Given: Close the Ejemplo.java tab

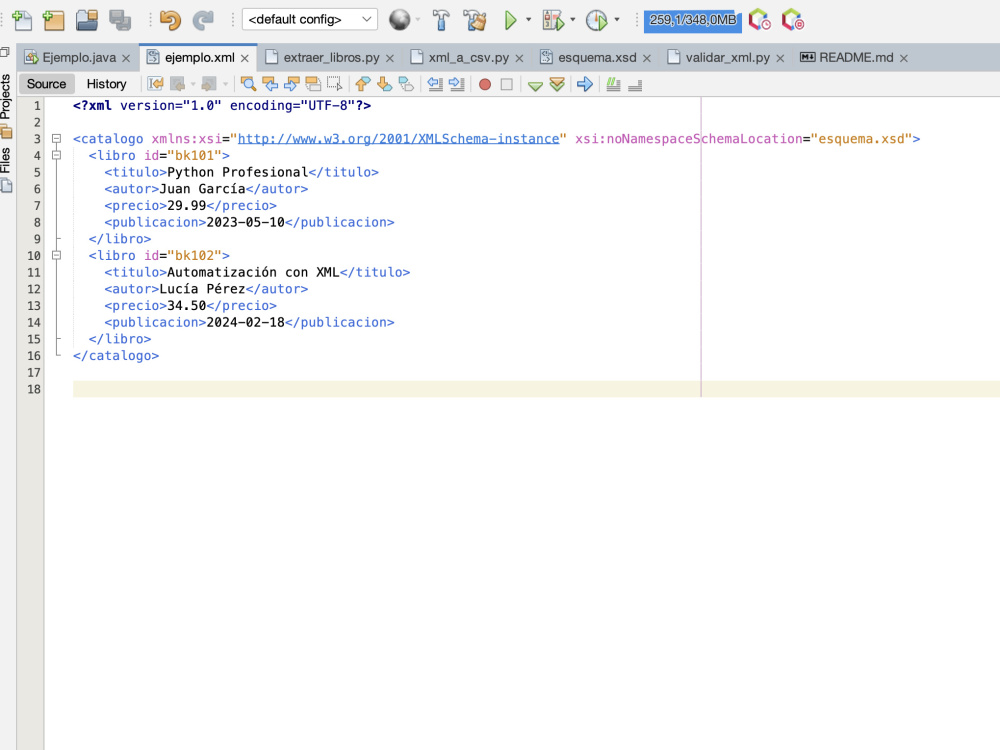Looking at the screenshot, I should (126, 58).
